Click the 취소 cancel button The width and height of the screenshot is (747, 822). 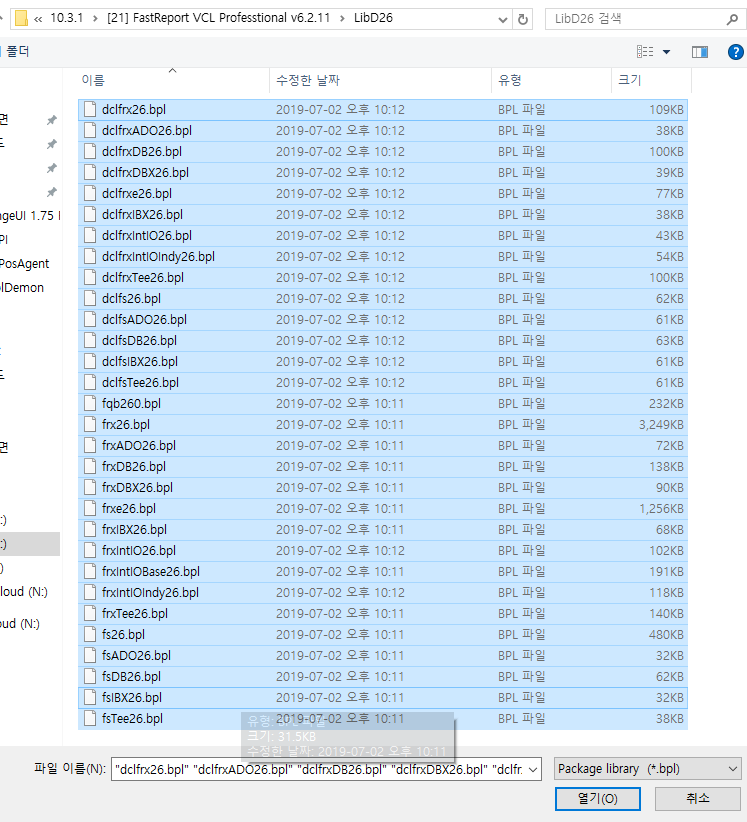click(x=698, y=798)
